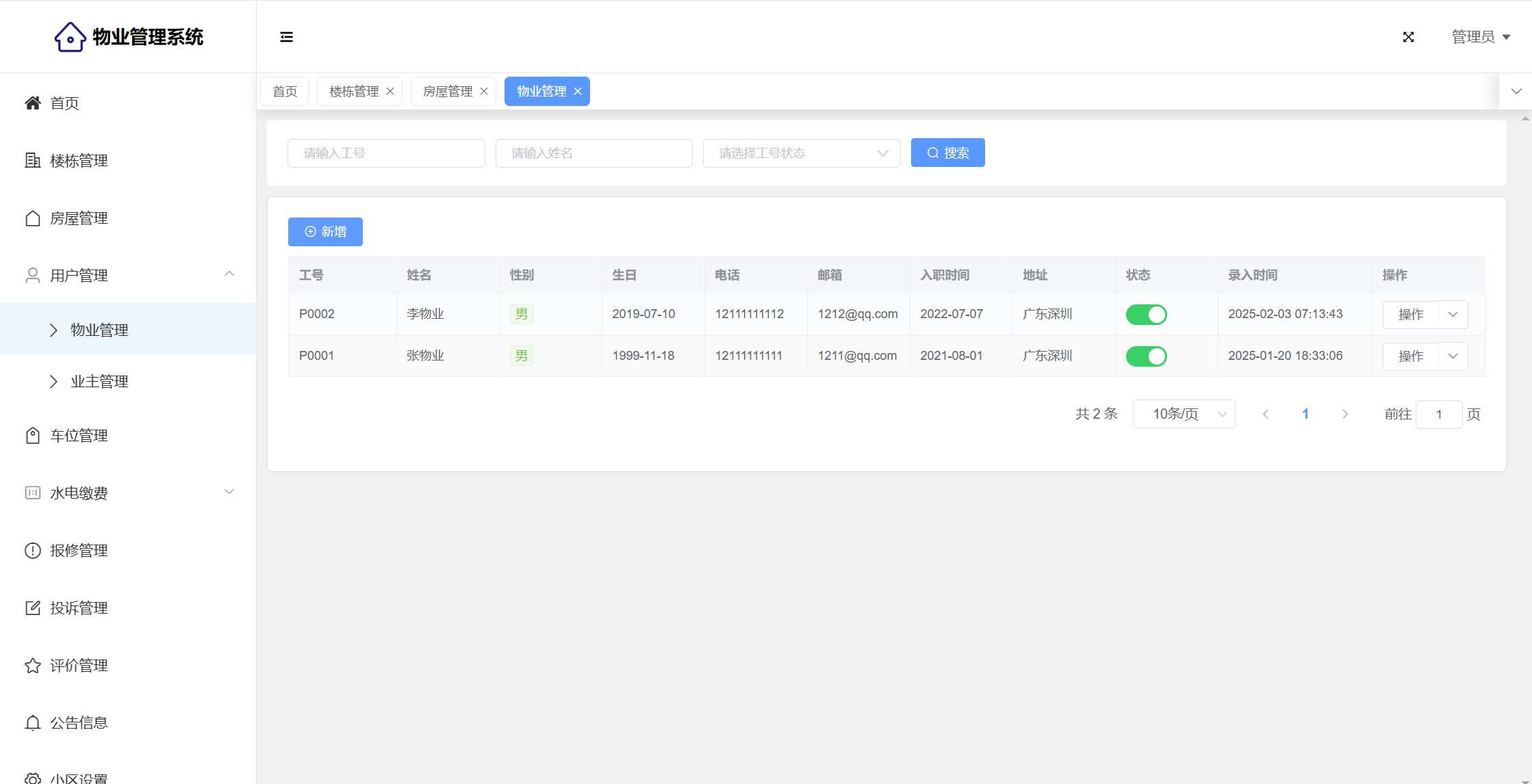Toggle status switch for 张物业

tap(1146, 356)
